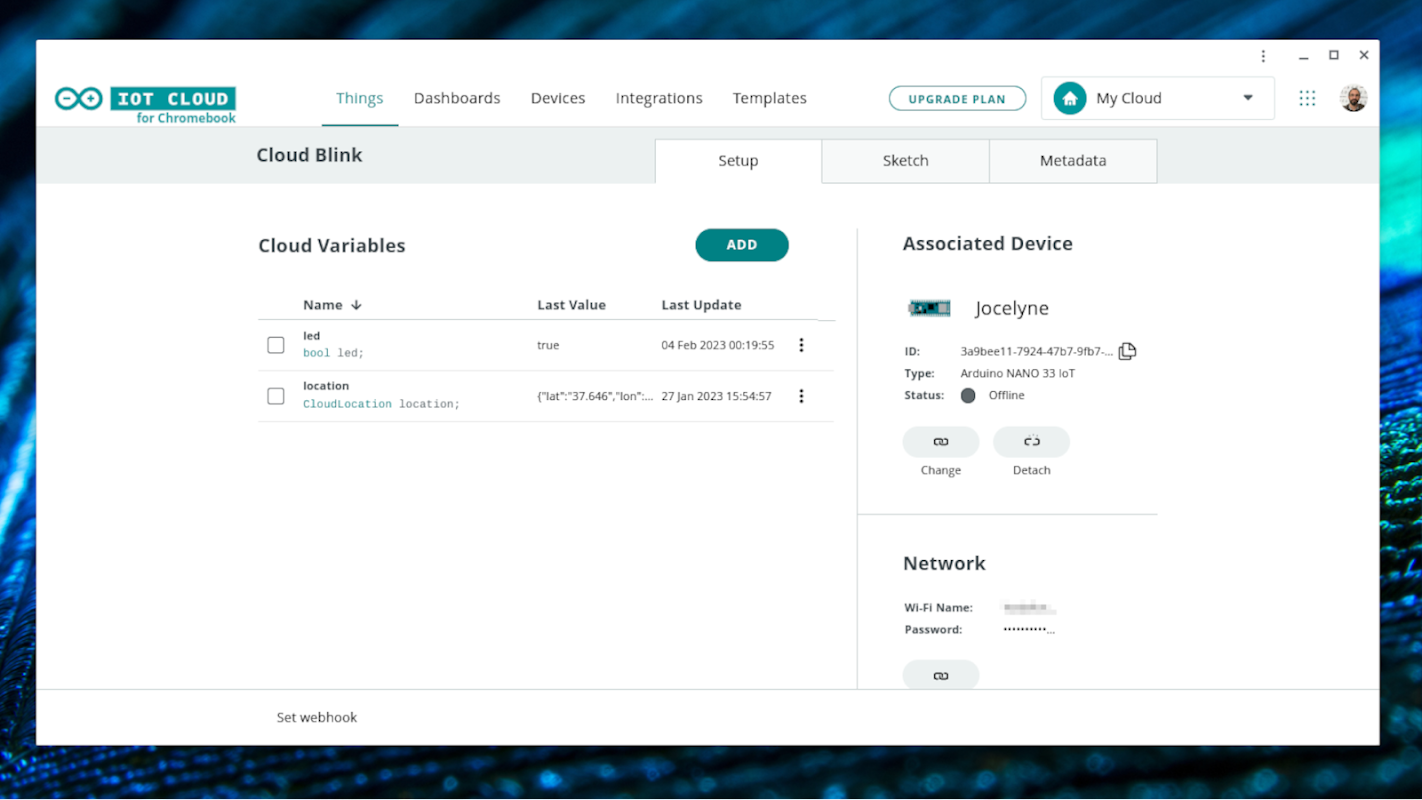Open the apps grid menu
Image resolution: width=1422 pixels, height=800 pixels.
click(x=1307, y=98)
